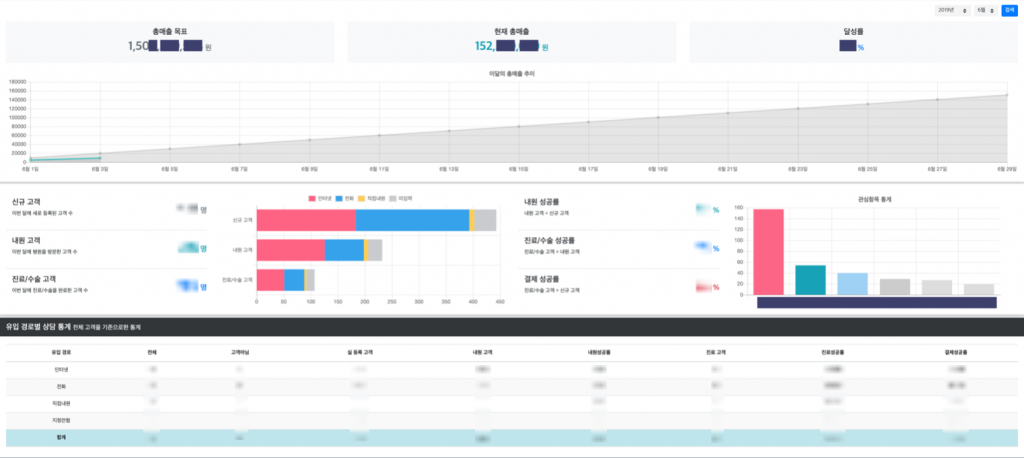This screenshot has height=458, width=1024.
Task: Click the blue 검색 search button
Action: click(1008, 9)
